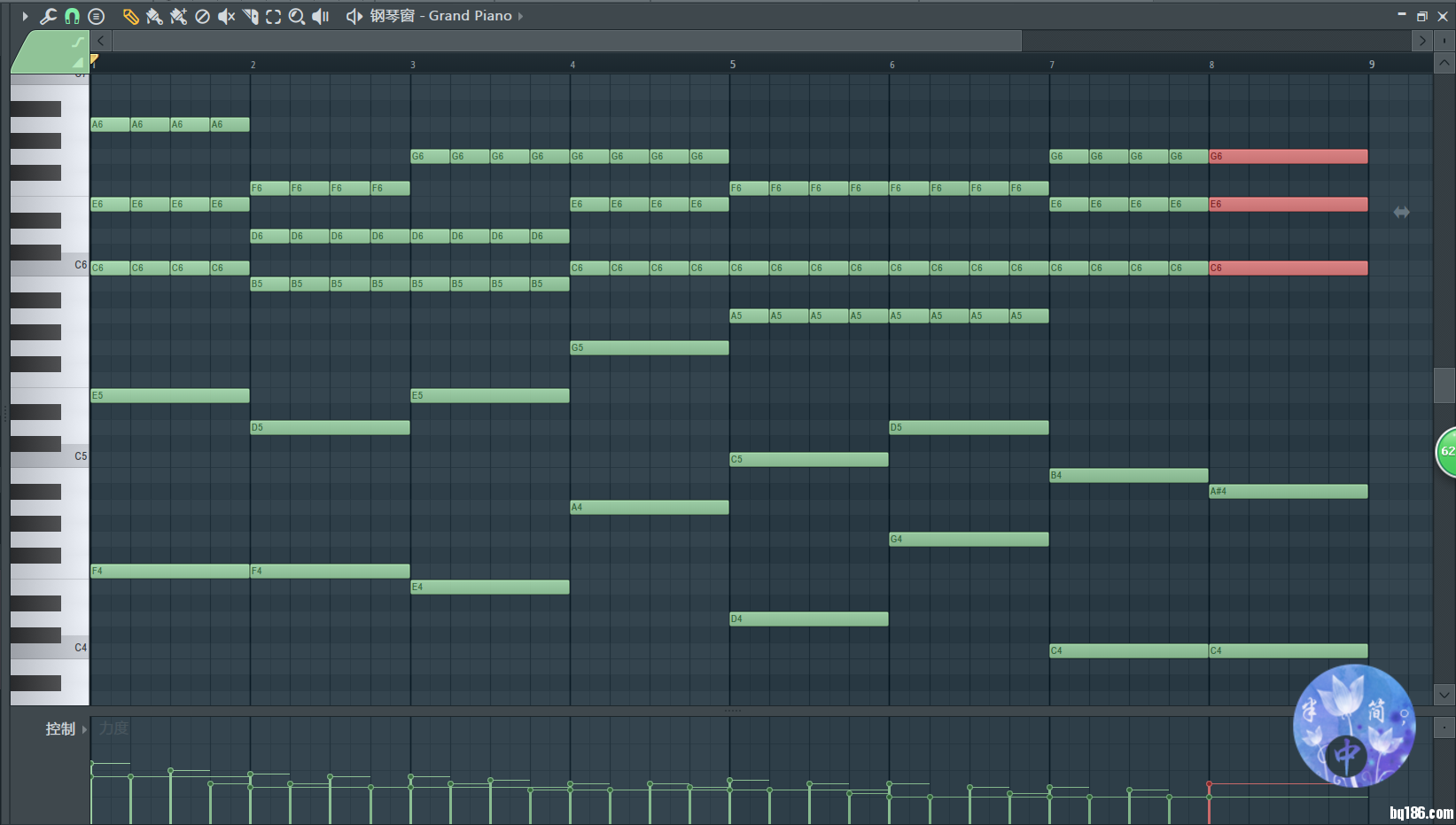1456x825 pixels.
Task: Click the small button beside scroll right arrow
Action: tap(1444, 41)
